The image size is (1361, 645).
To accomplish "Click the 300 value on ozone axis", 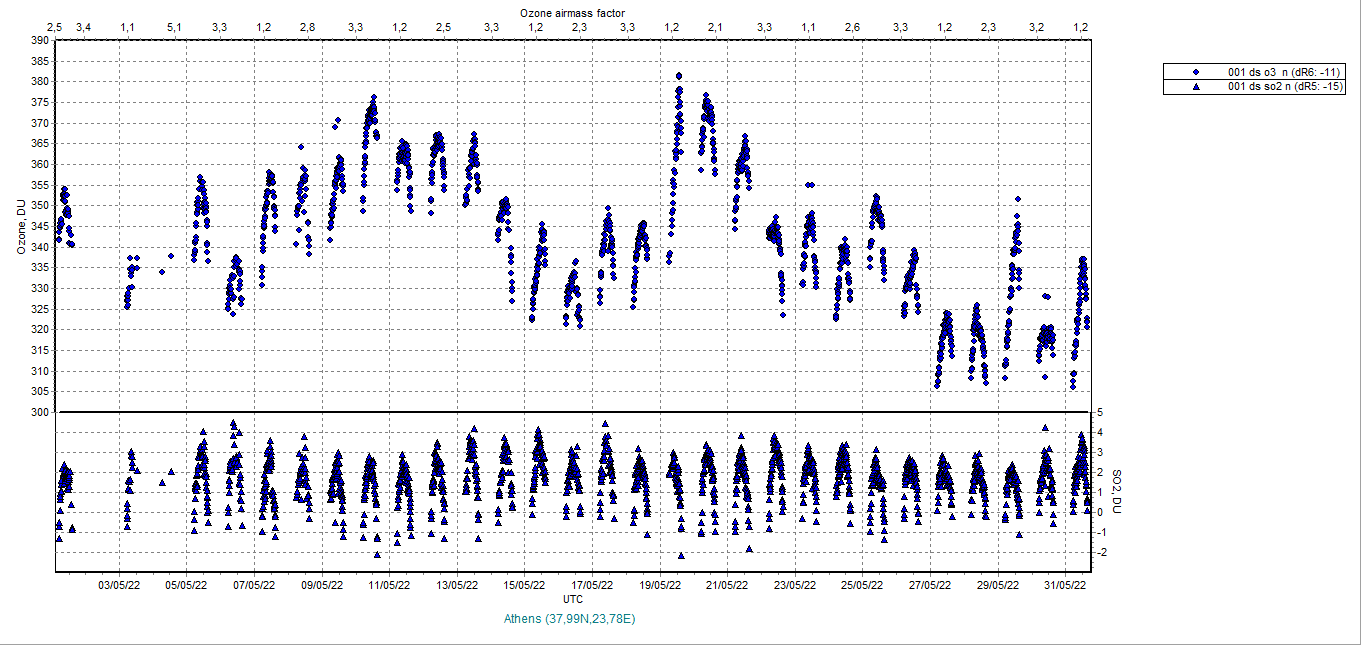I will click(39, 412).
